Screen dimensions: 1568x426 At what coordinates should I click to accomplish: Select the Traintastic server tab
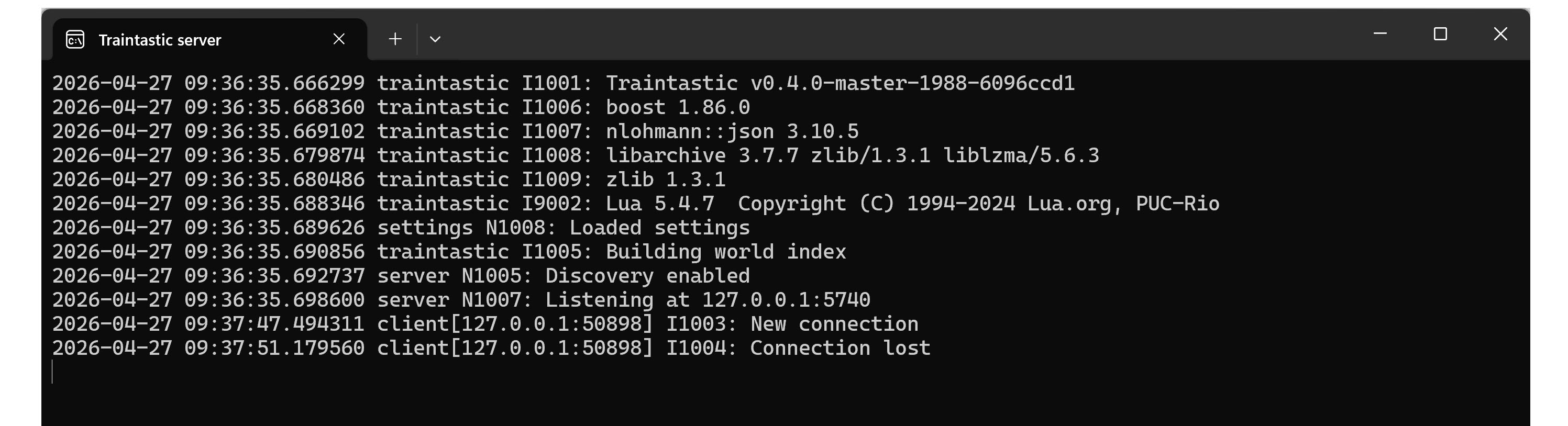(x=210, y=40)
